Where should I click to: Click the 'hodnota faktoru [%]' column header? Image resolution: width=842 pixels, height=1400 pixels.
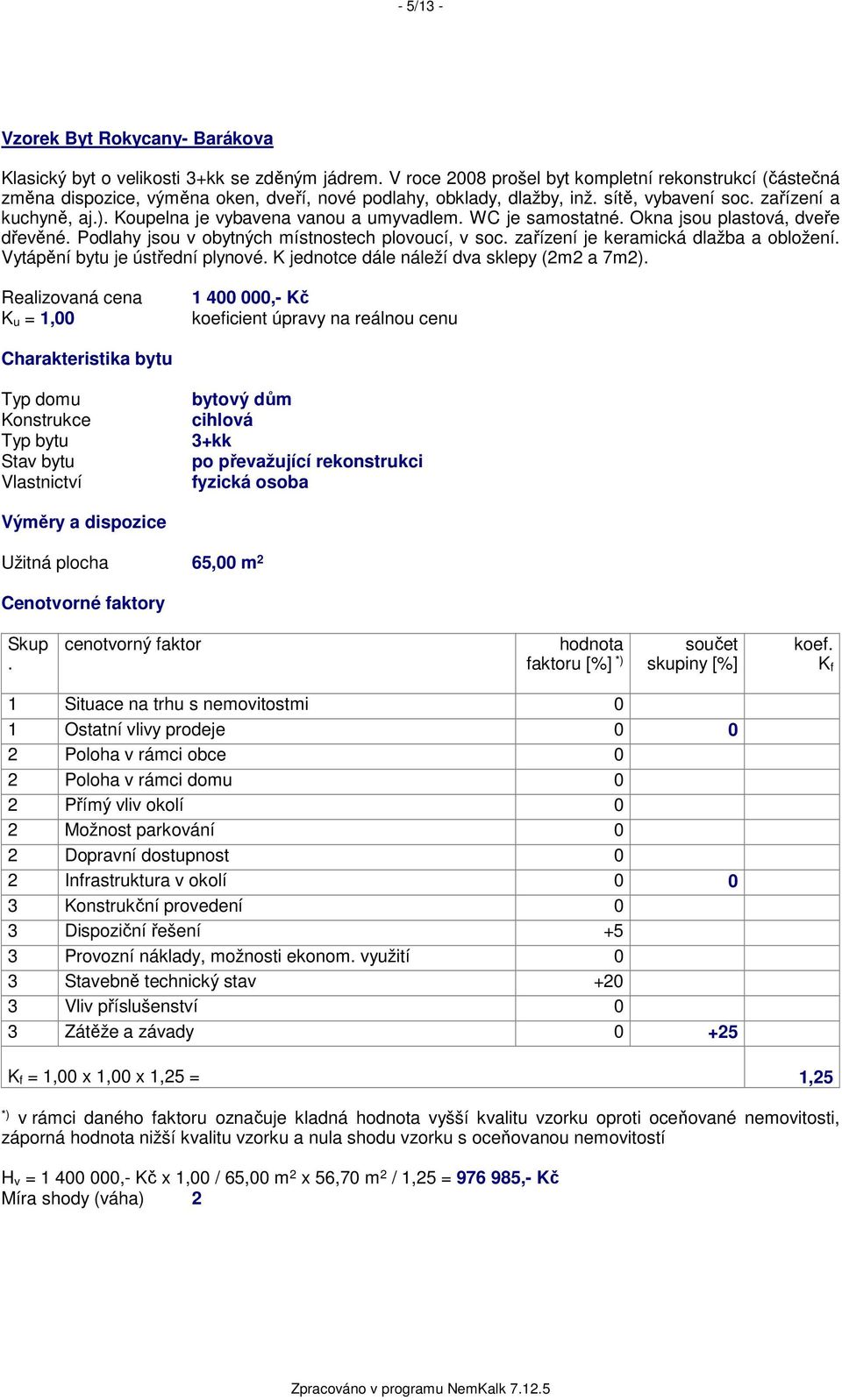pos(574,654)
